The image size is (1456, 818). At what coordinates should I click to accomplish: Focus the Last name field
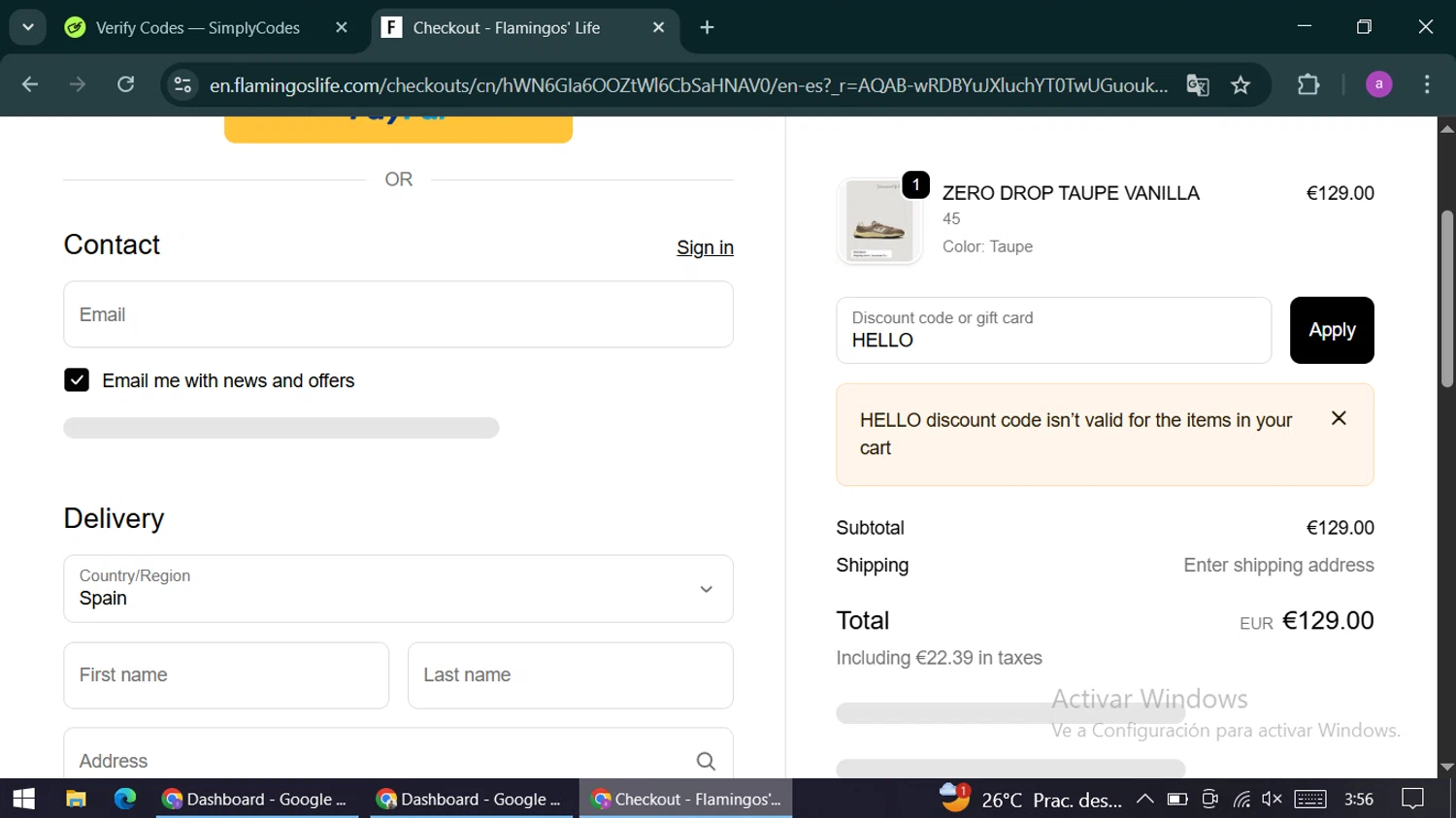coord(571,675)
